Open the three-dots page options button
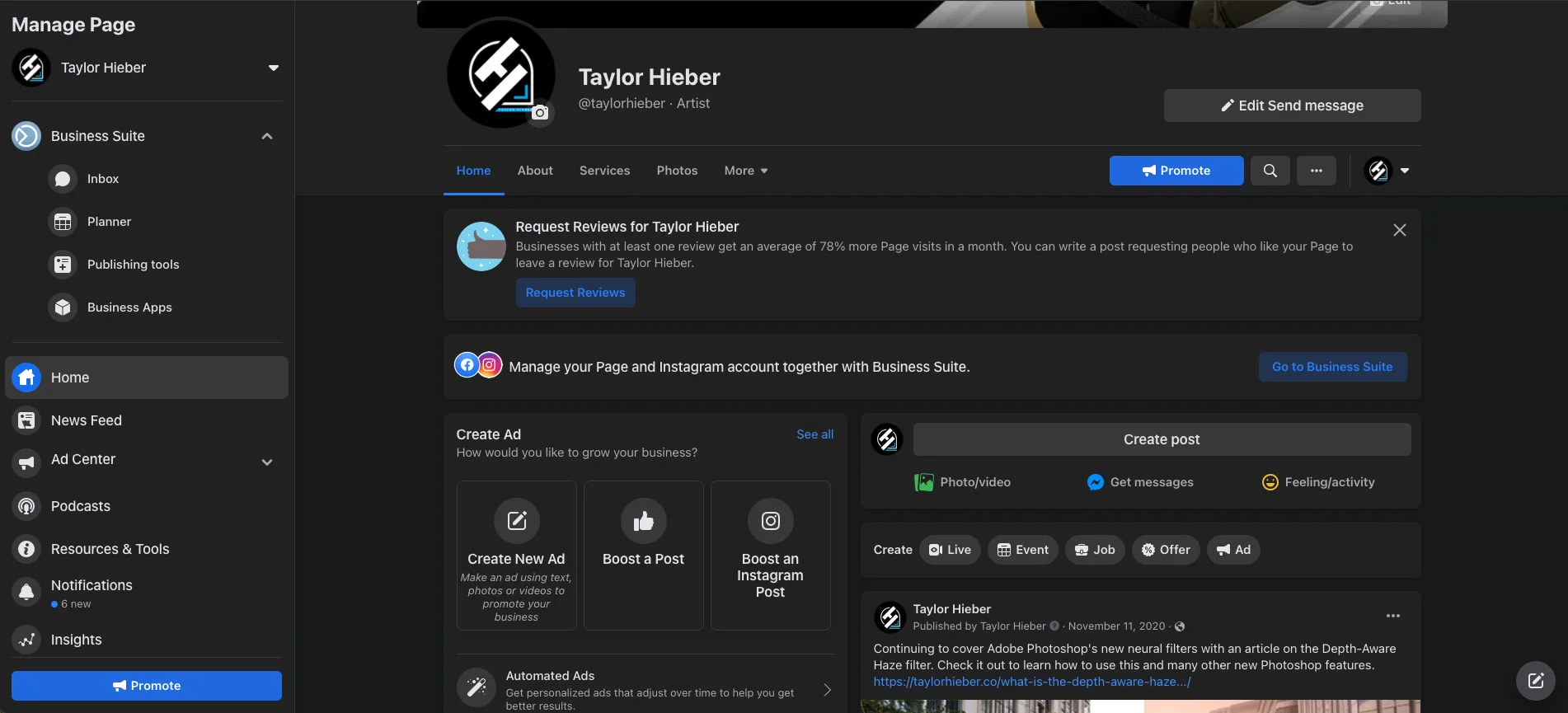 (x=1317, y=171)
